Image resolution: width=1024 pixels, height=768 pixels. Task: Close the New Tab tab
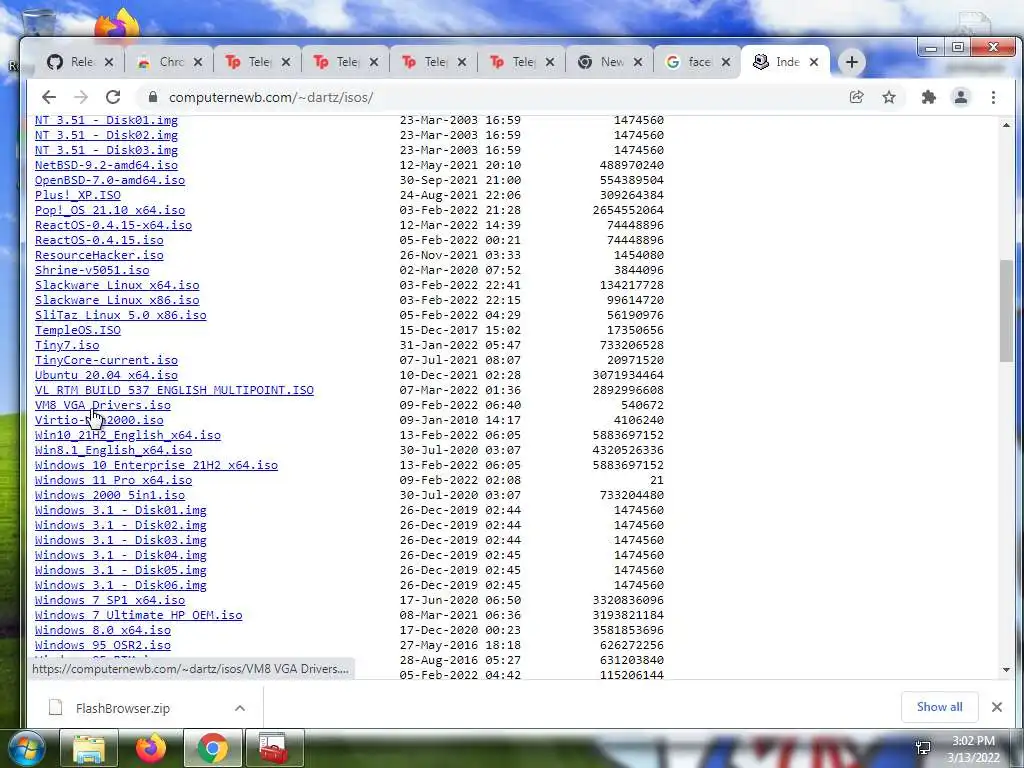(x=638, y=62)
